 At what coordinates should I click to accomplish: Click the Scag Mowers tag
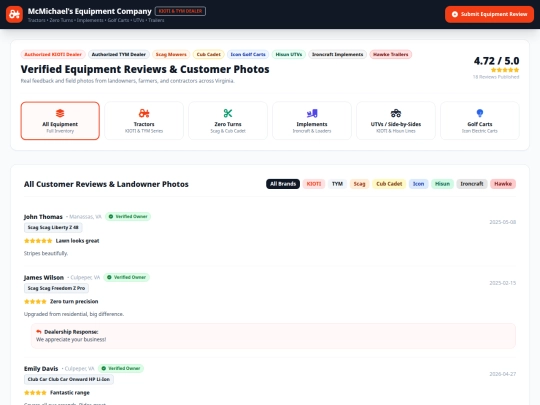click(171, 54)
